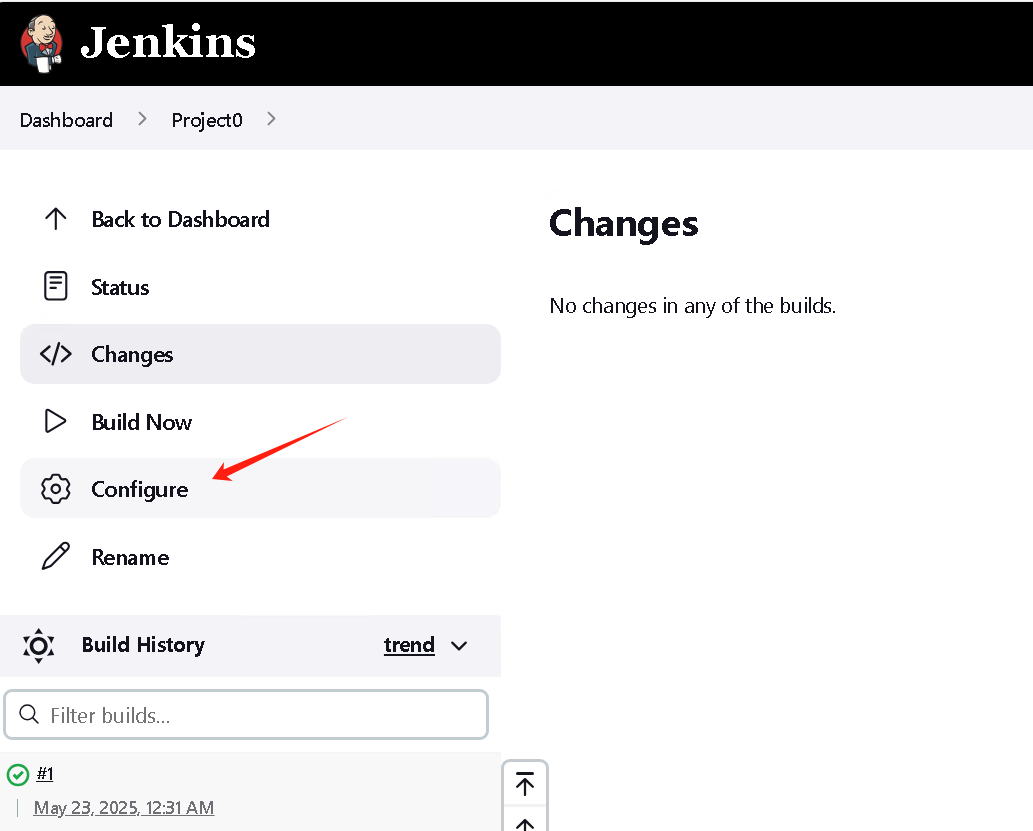Click the Build Now play icon
The image size is (1033, 831).
click(x=55, y=421)
